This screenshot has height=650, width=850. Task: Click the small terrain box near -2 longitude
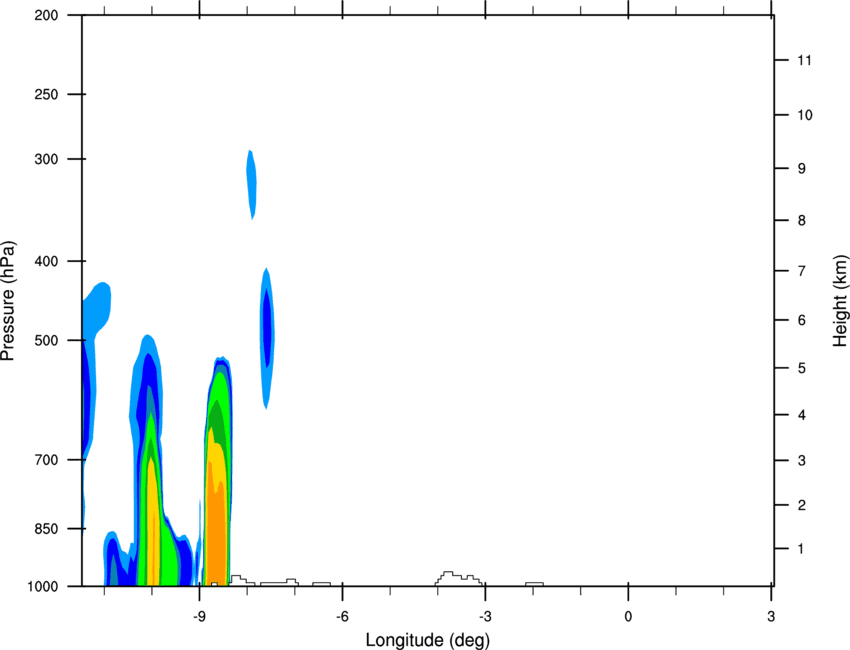[534, 584]
